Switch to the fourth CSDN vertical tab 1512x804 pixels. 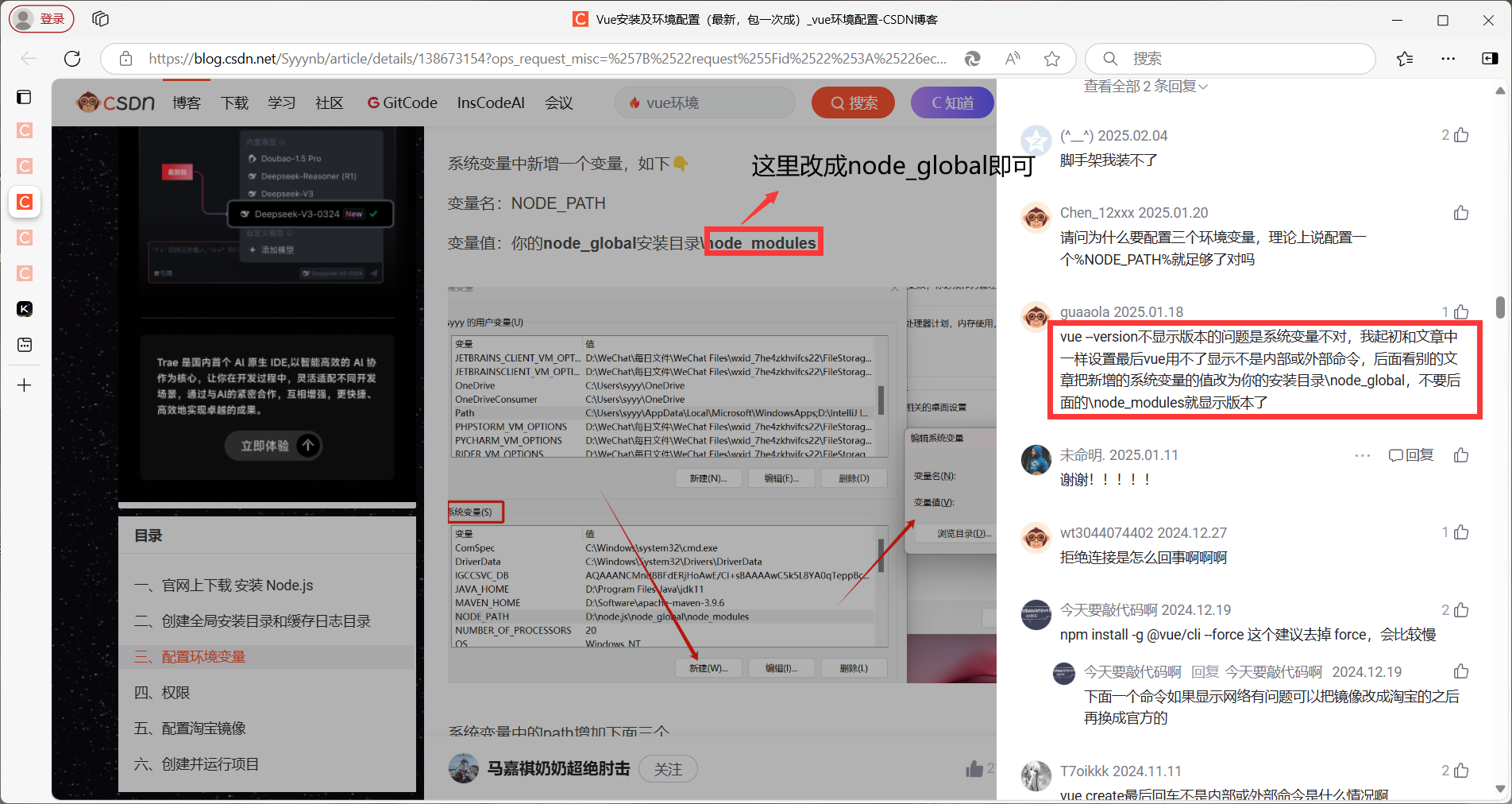tap(25, 238)
